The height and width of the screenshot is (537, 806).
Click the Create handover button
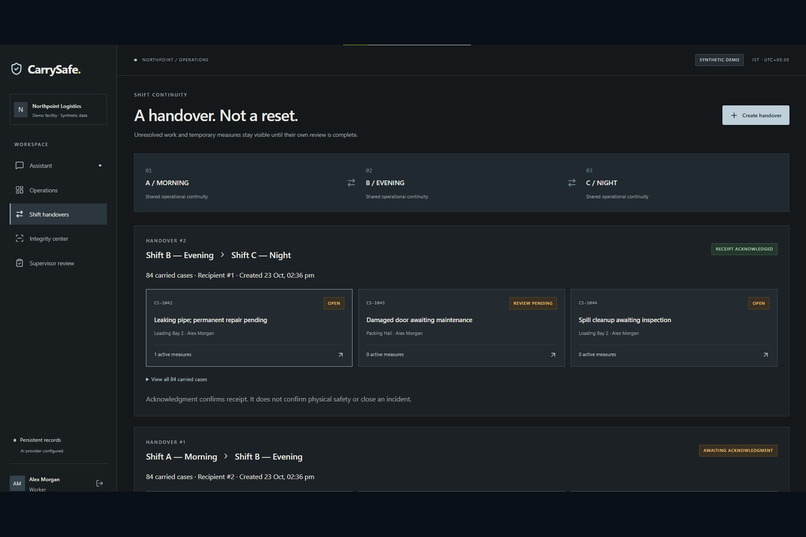(x=756, y=115)
